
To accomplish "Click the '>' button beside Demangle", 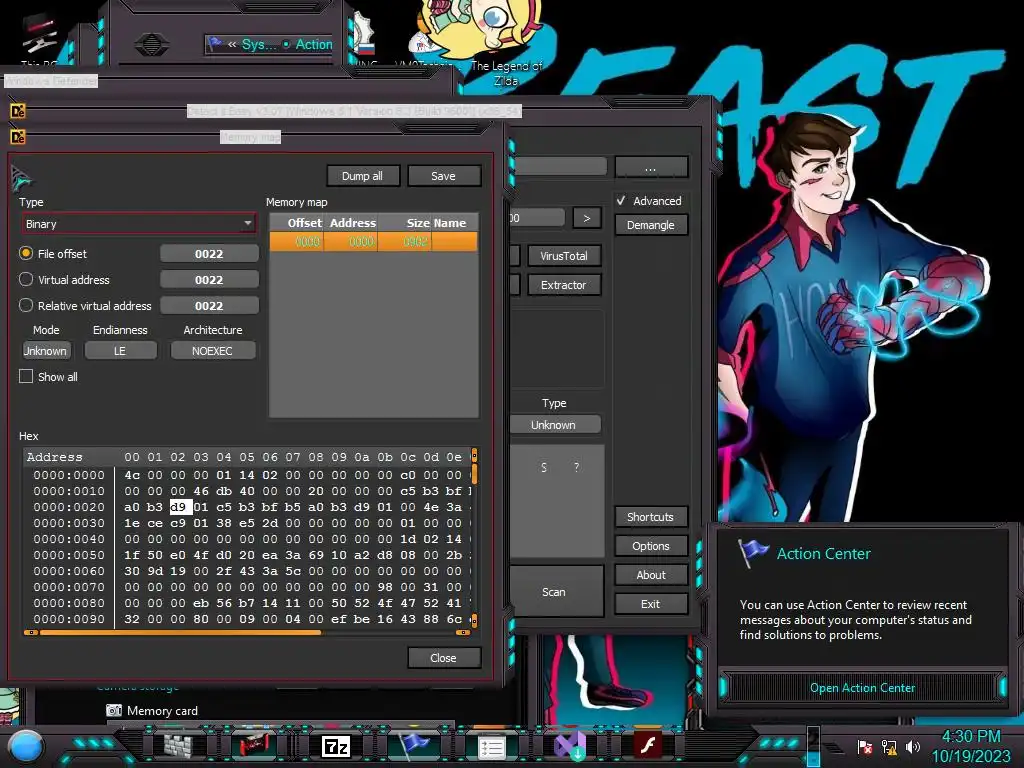I will tap(586, 218).
